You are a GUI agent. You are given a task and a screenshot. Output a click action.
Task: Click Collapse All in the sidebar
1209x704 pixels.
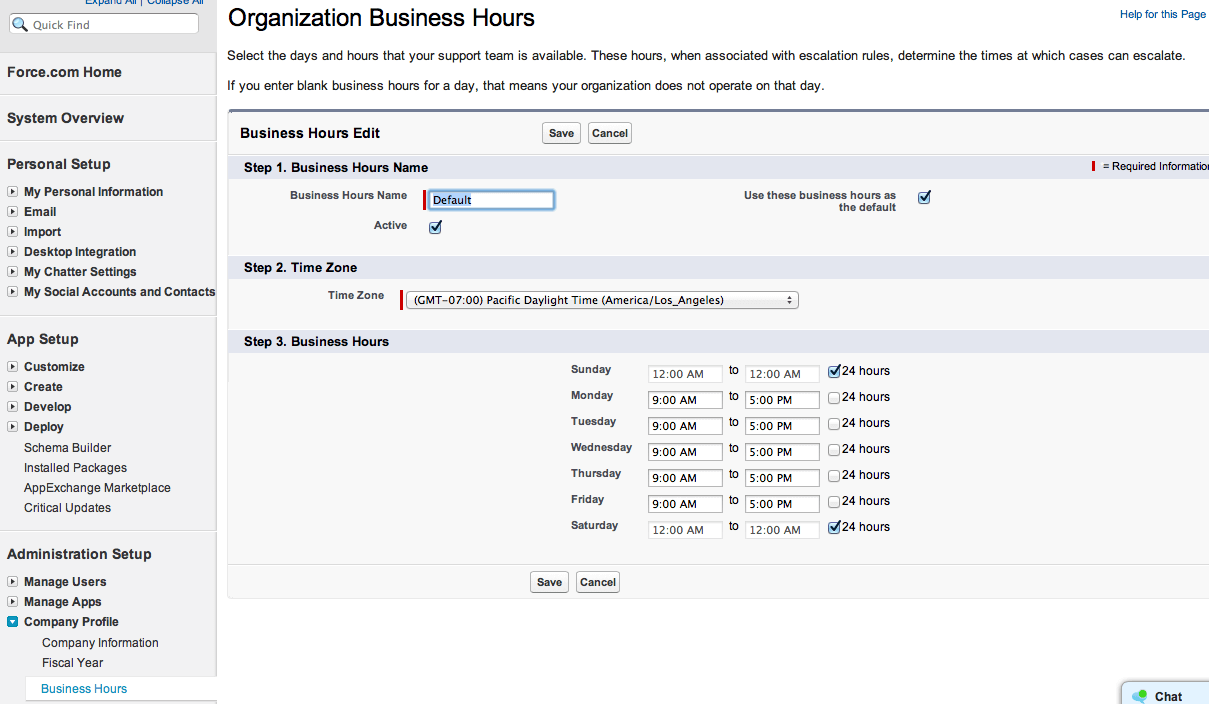[x=175, y=2]
